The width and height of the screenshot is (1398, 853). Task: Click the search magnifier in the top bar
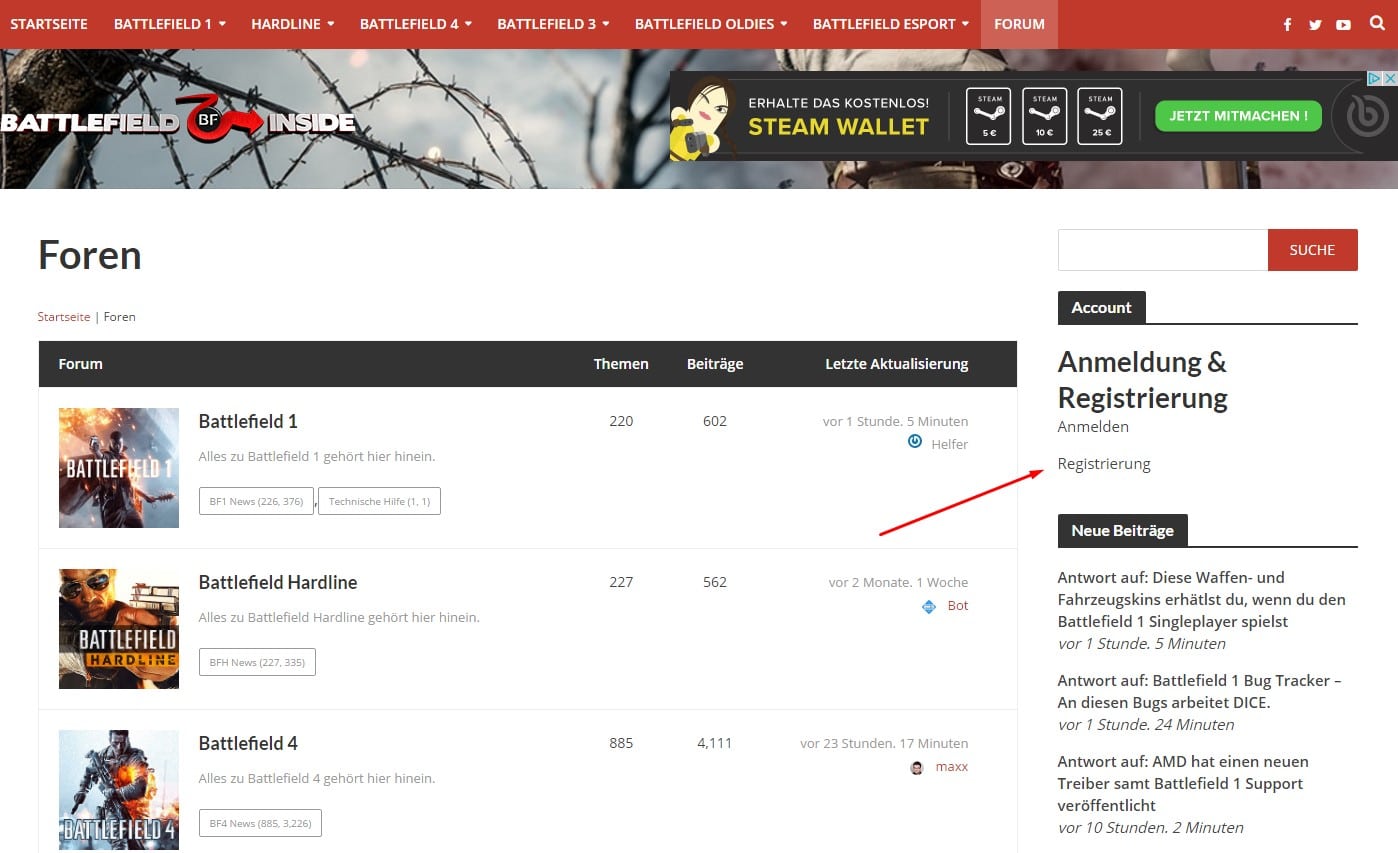coord(1376,24)
